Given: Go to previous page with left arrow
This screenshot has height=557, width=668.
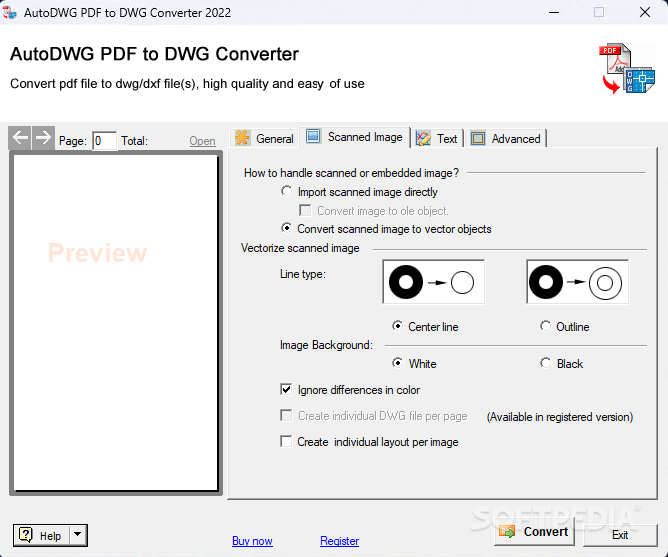Looking at the screenshot, I should point(20,138).
